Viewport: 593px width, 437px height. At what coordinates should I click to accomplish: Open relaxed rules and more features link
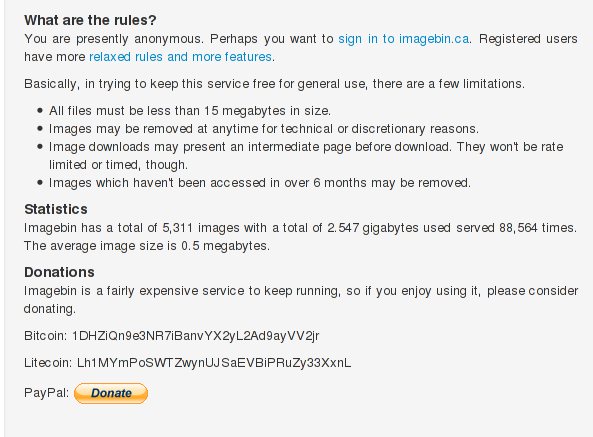click(x=180, y=57)
